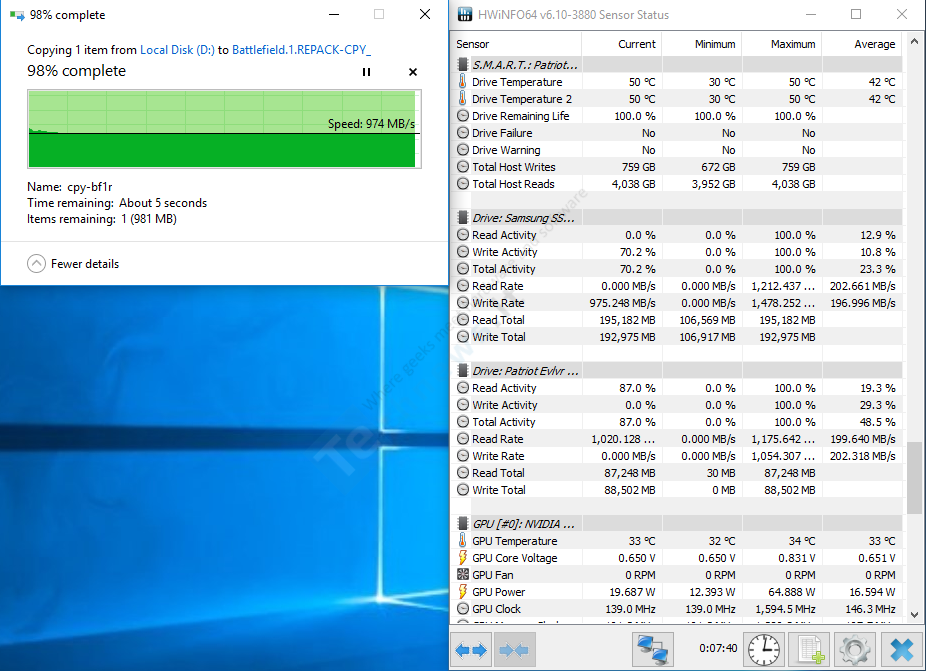The image size is (926, 671).
Task: Select the Patriot Evlvr Write Activity row label
Action: 504,405
